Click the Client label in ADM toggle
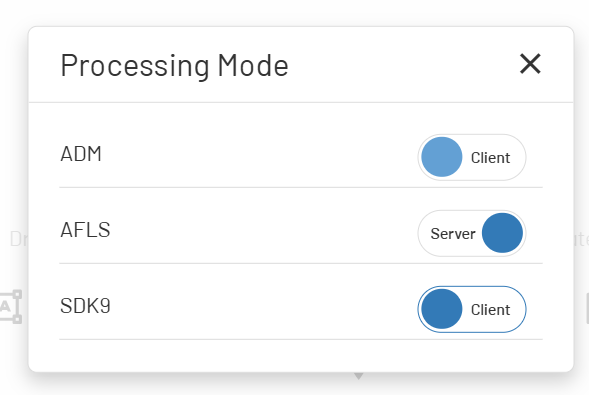589x395 pixels. (x=490, y=158)
